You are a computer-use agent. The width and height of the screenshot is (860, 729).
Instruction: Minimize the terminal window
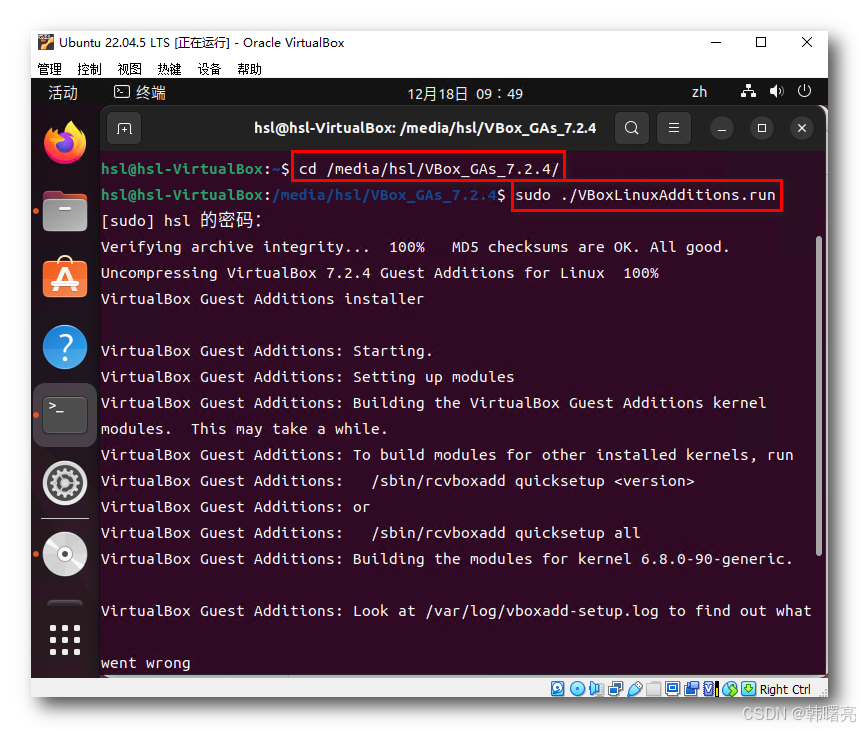pos(722,128)
